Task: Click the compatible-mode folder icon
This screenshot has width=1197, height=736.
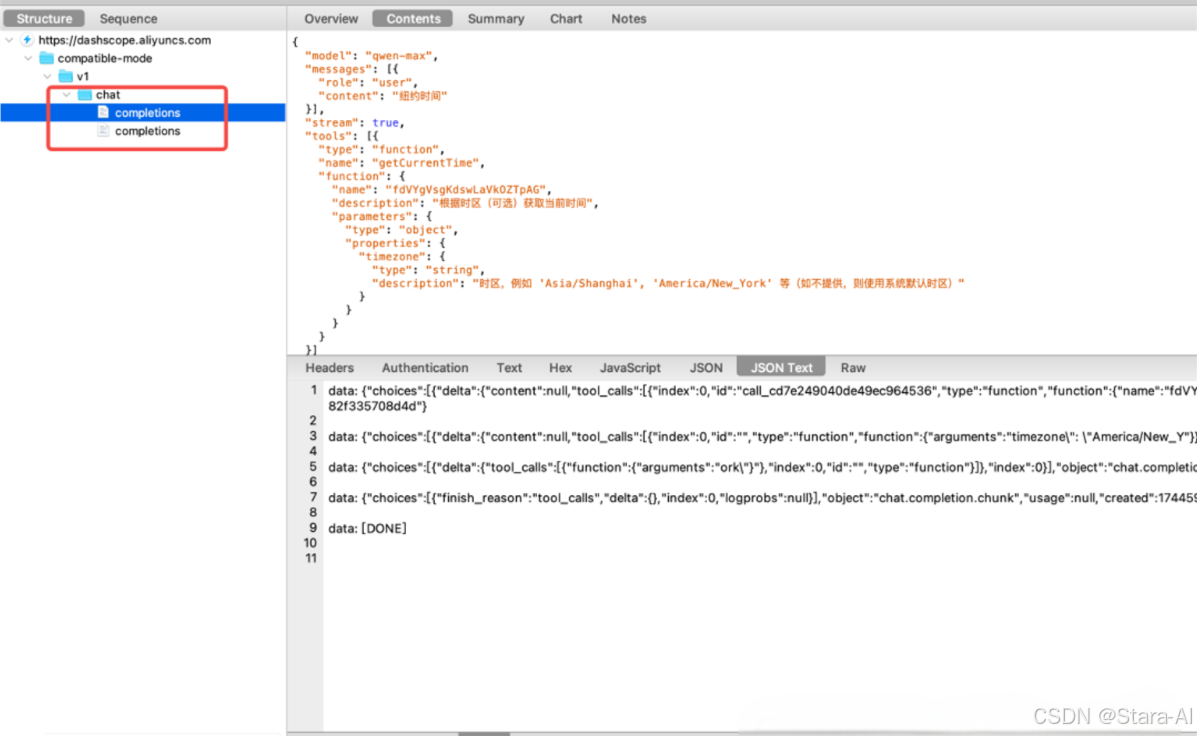Action: pyautogui.click(x=47, y=58)
